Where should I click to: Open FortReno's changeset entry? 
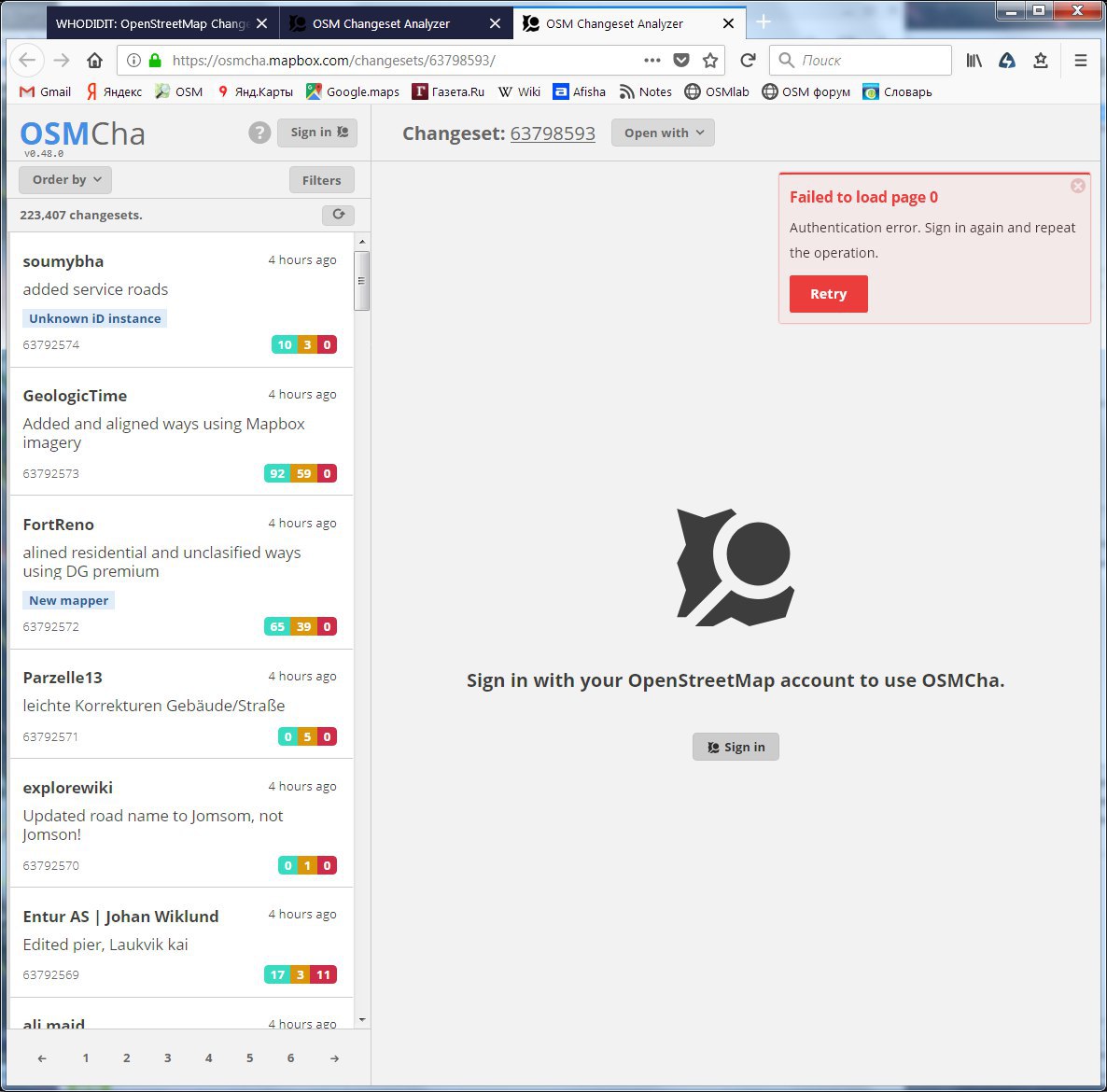click(x=181, y=572)
